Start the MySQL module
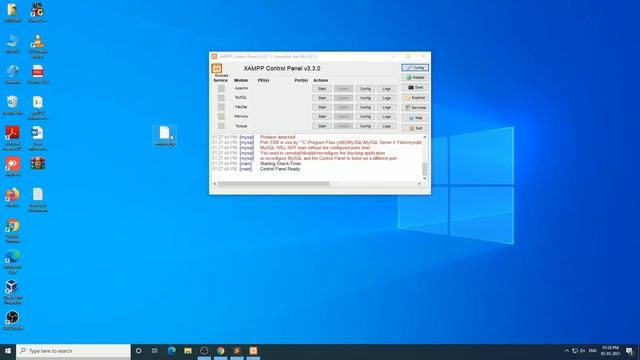This screenshot has height=360, width=640. (322, 98)
